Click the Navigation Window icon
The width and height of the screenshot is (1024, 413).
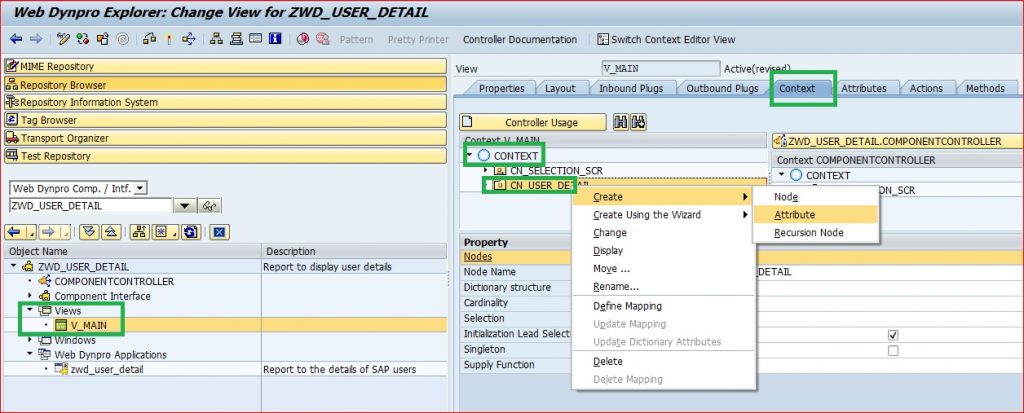[x=236, y=39]
